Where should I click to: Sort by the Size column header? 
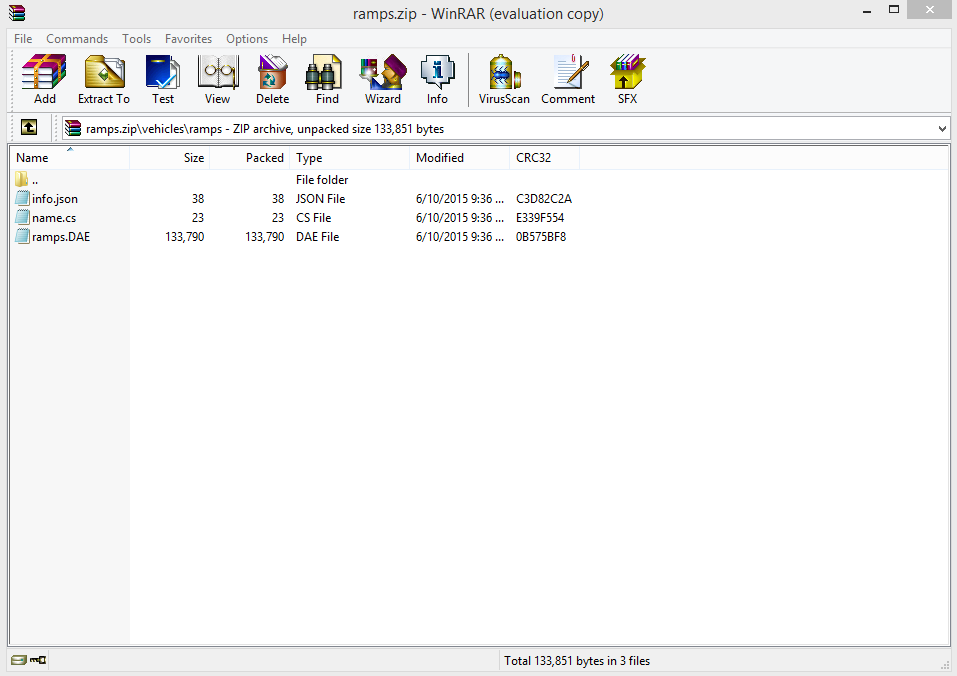click(170, 157)
